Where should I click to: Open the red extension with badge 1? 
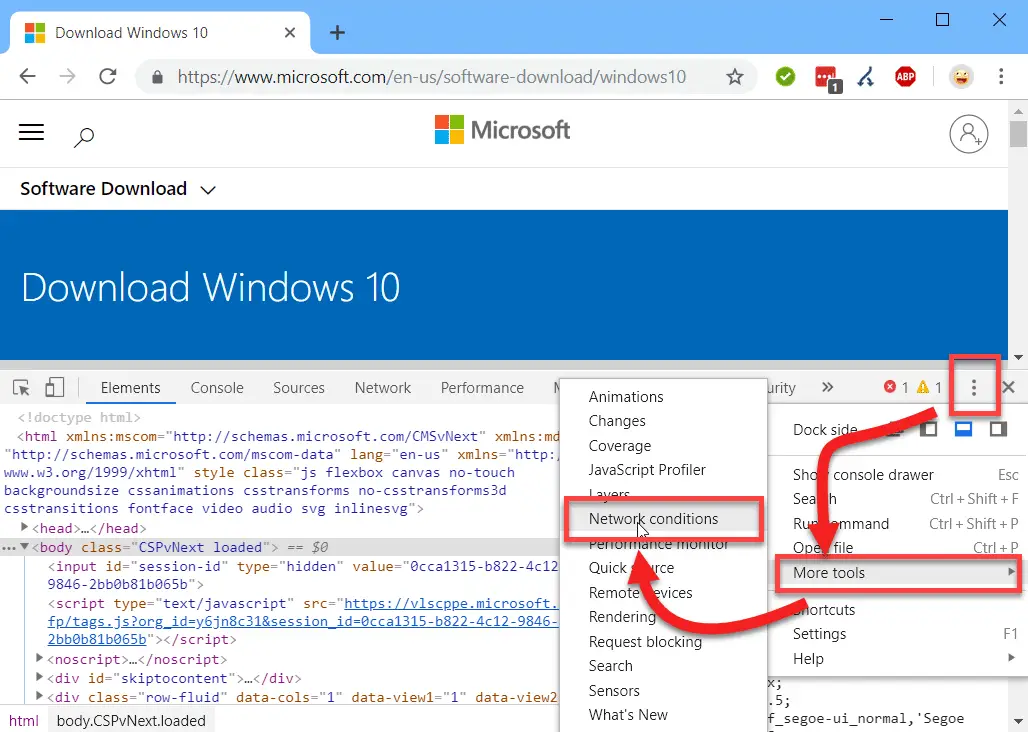click(827, 78)
